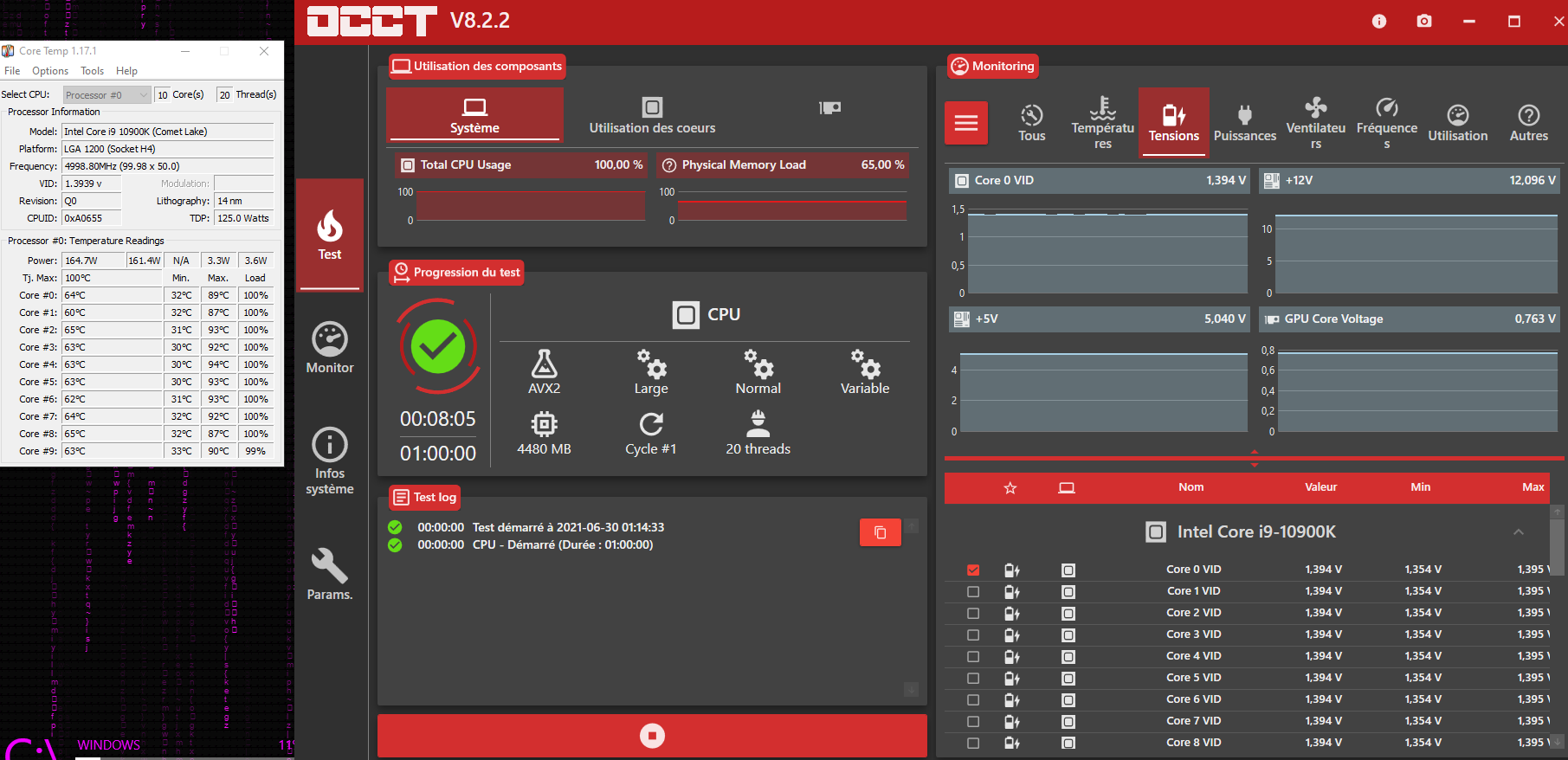Click the test progress checkmark circle
This screenshot has height=760, width=1568.
tap(438, 347)
